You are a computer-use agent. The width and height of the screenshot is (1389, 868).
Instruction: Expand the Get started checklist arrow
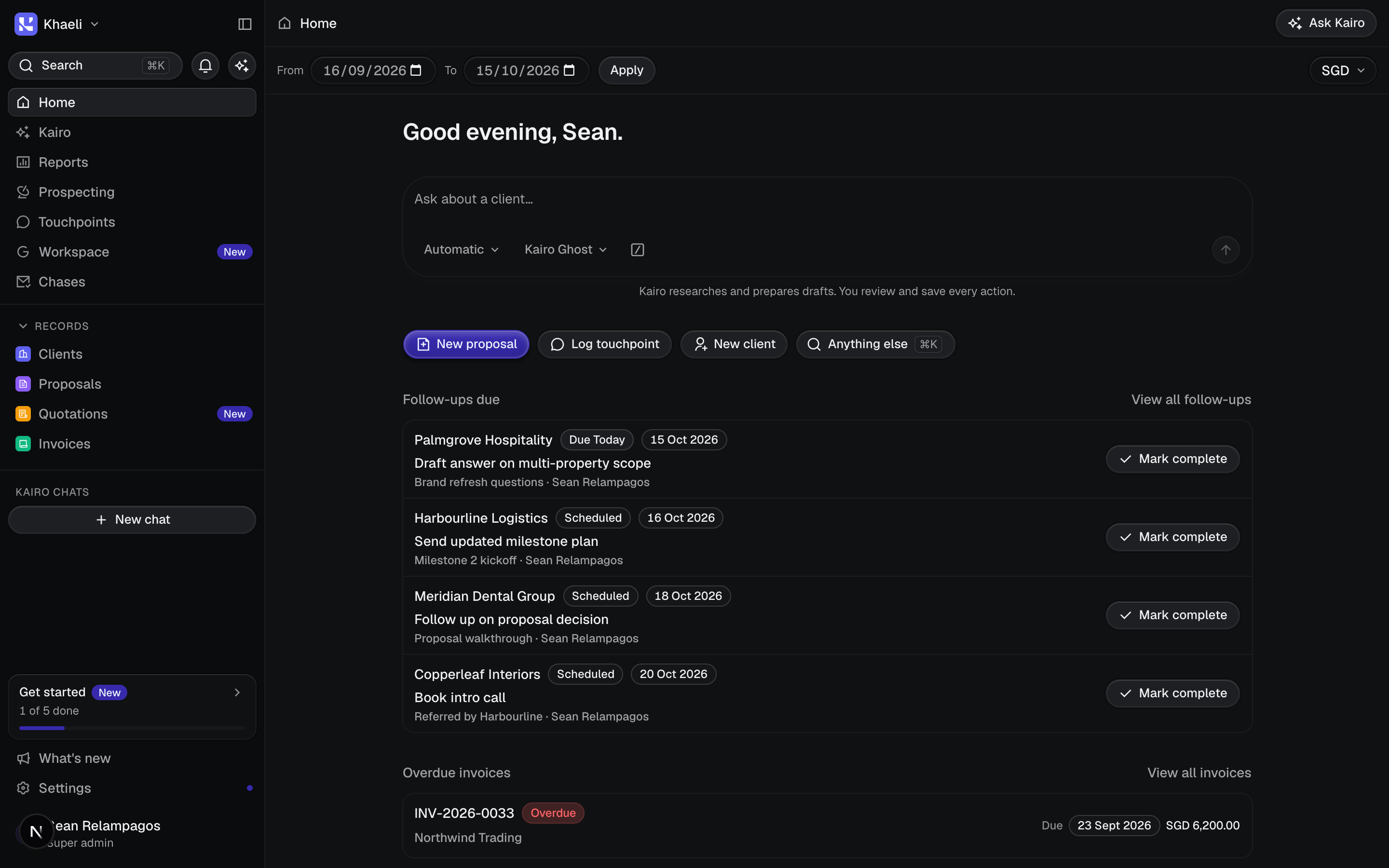(237, 692)
